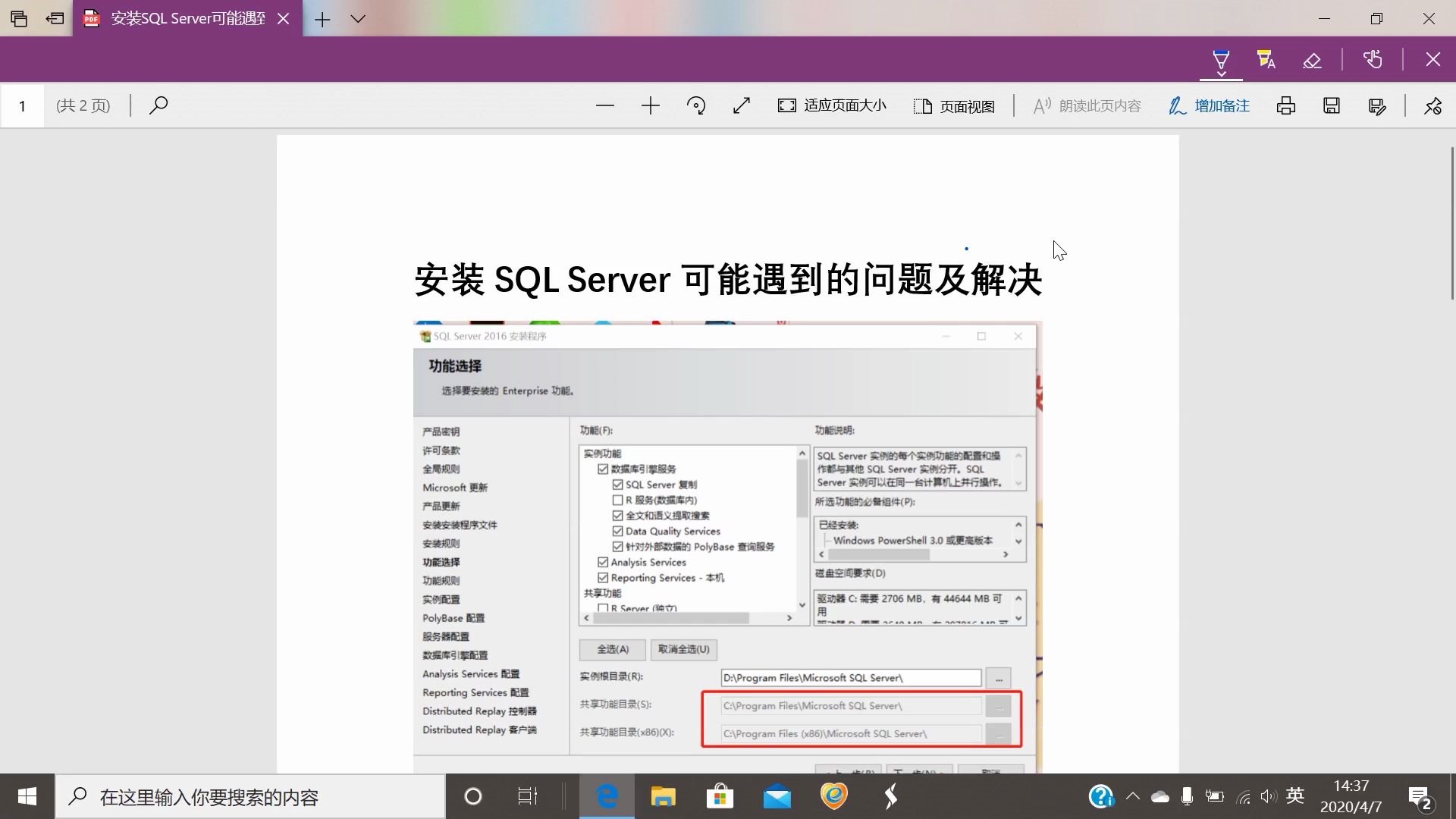The height and width of the screenshot is (819, 1456).
Task: Click the search magnifier in PDF toolbar
Action: (158, 105)
